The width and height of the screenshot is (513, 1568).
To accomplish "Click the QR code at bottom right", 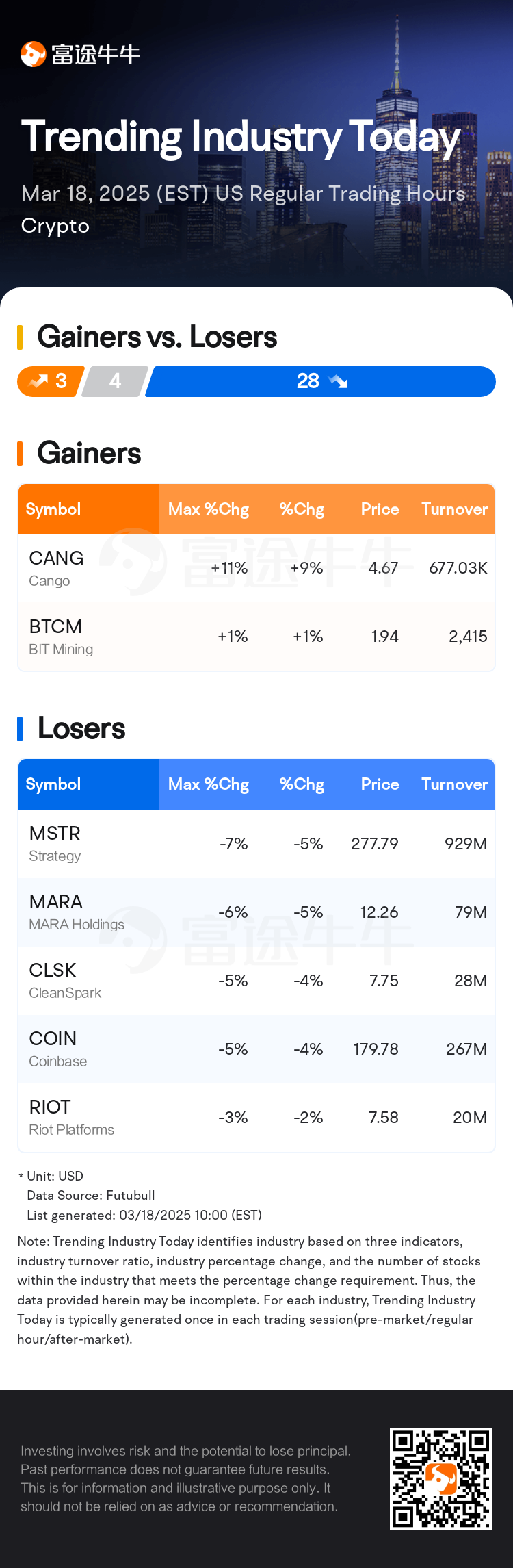I will [x=441, y=1478].
